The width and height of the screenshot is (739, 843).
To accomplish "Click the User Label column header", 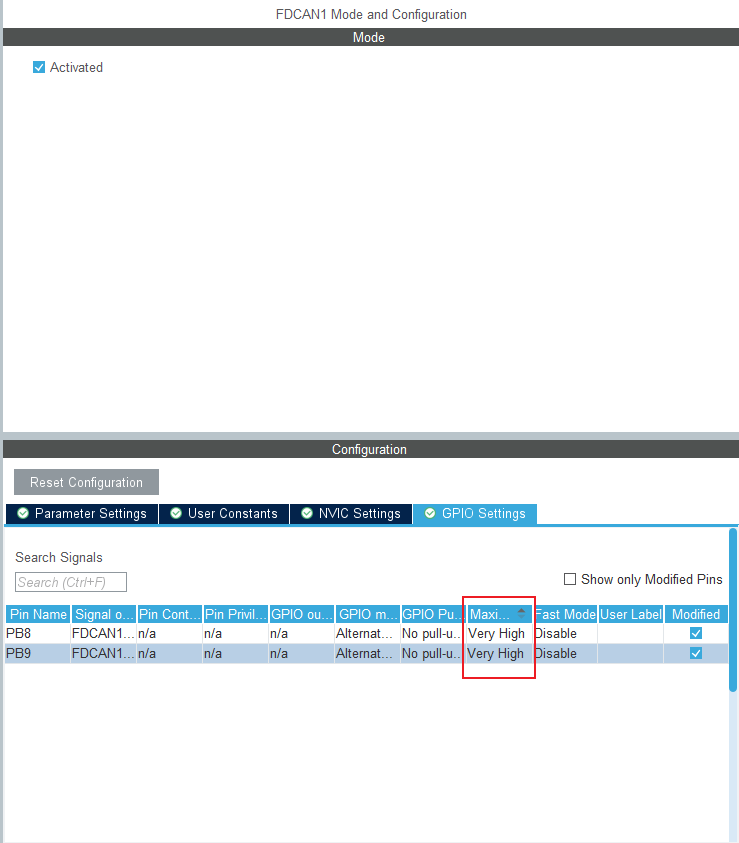I will pos(630,614).
